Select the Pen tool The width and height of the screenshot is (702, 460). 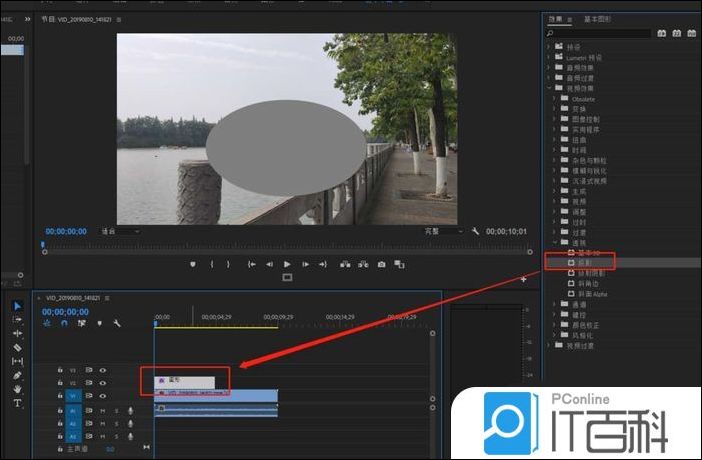(17, 375)
